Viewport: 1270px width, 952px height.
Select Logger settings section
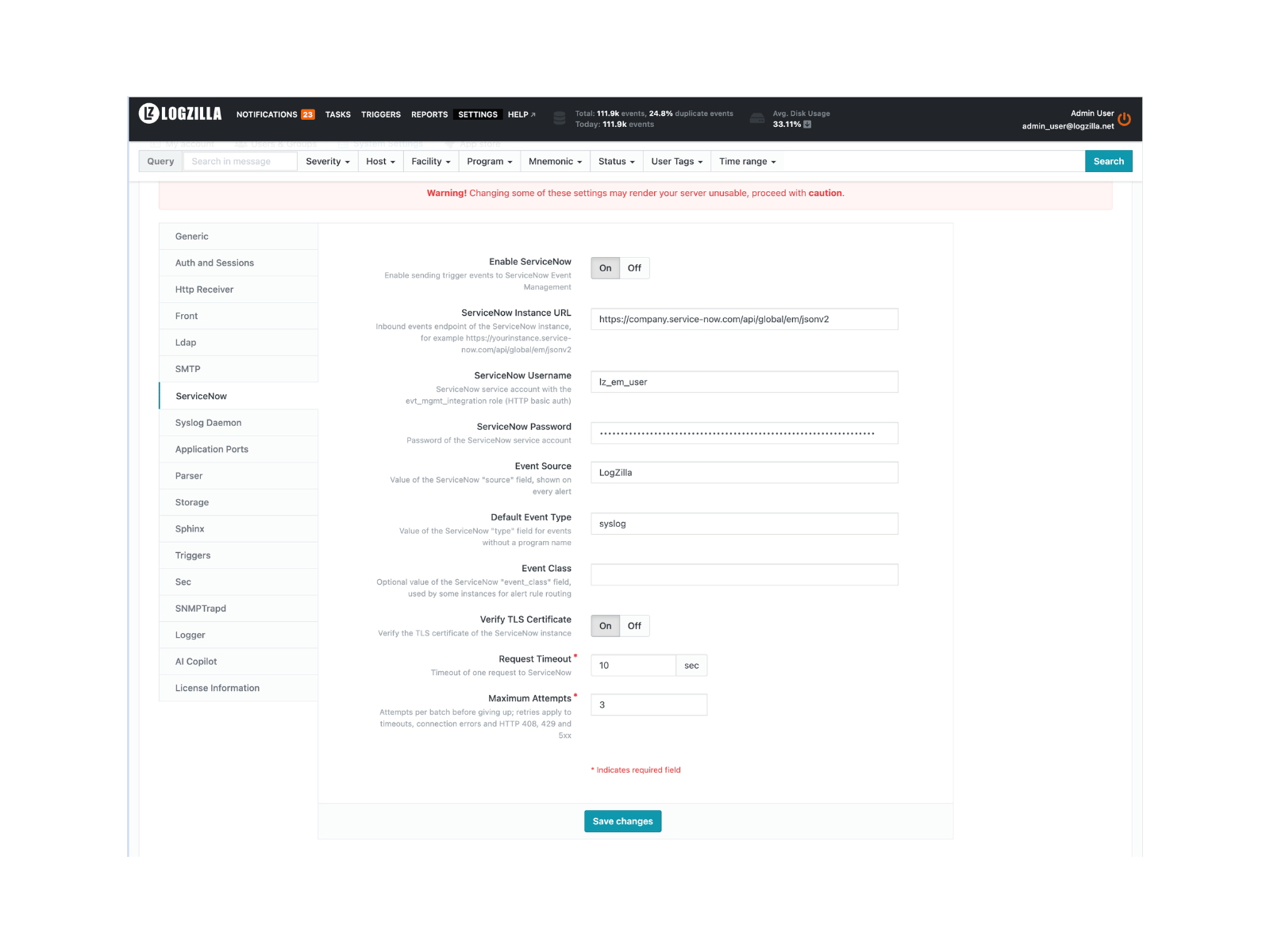(x=239, y=635)
